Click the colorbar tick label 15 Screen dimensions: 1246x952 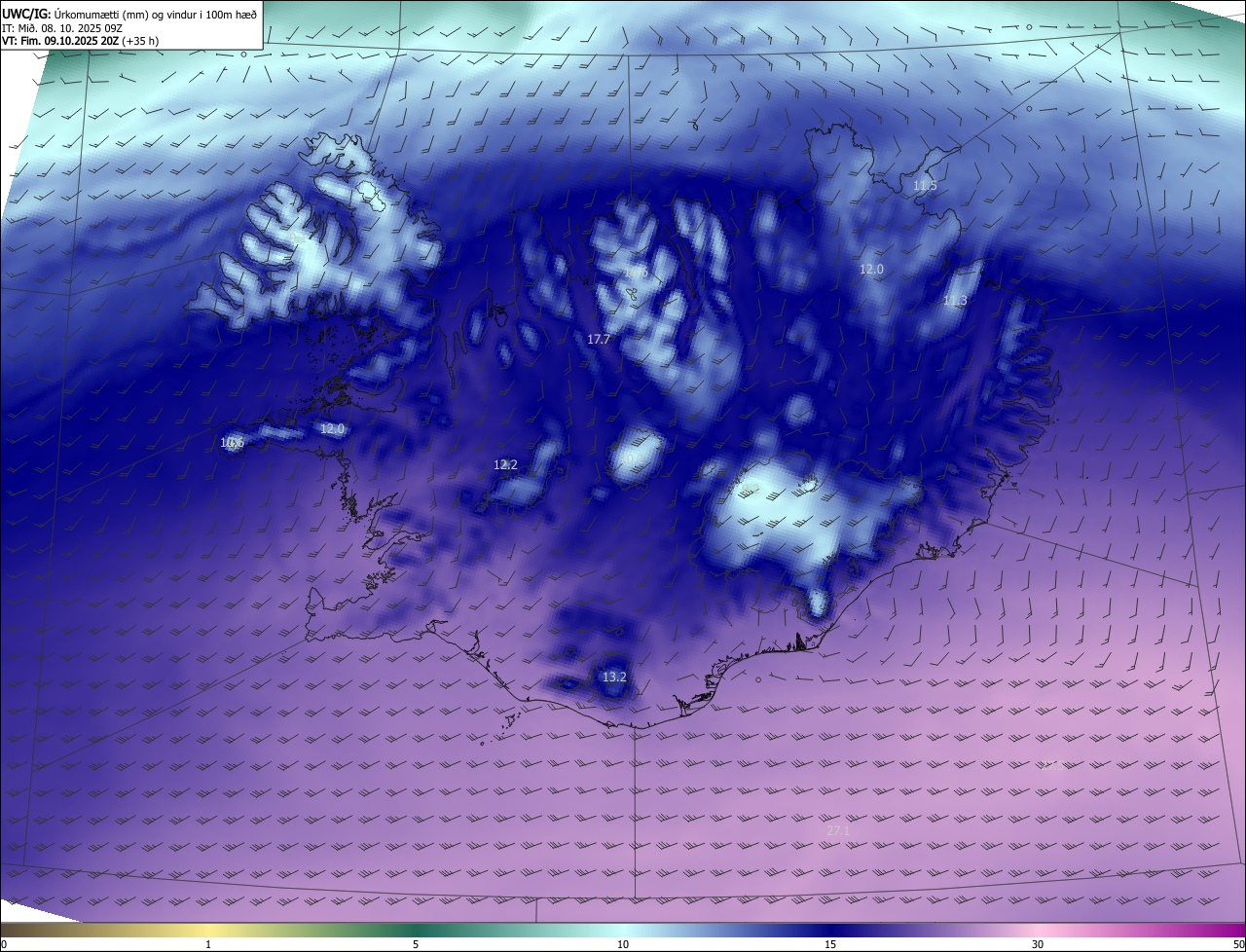tap(830, 945)
